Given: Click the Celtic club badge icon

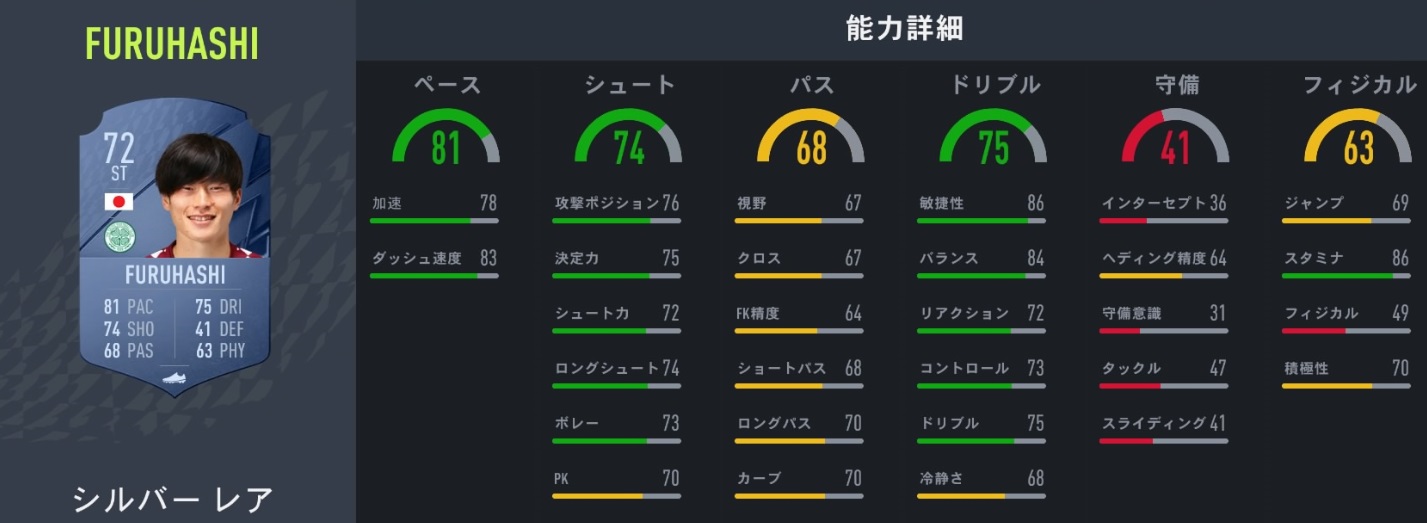Looking at the screenshot, I should pyautogui.click(x=119, y=236).
